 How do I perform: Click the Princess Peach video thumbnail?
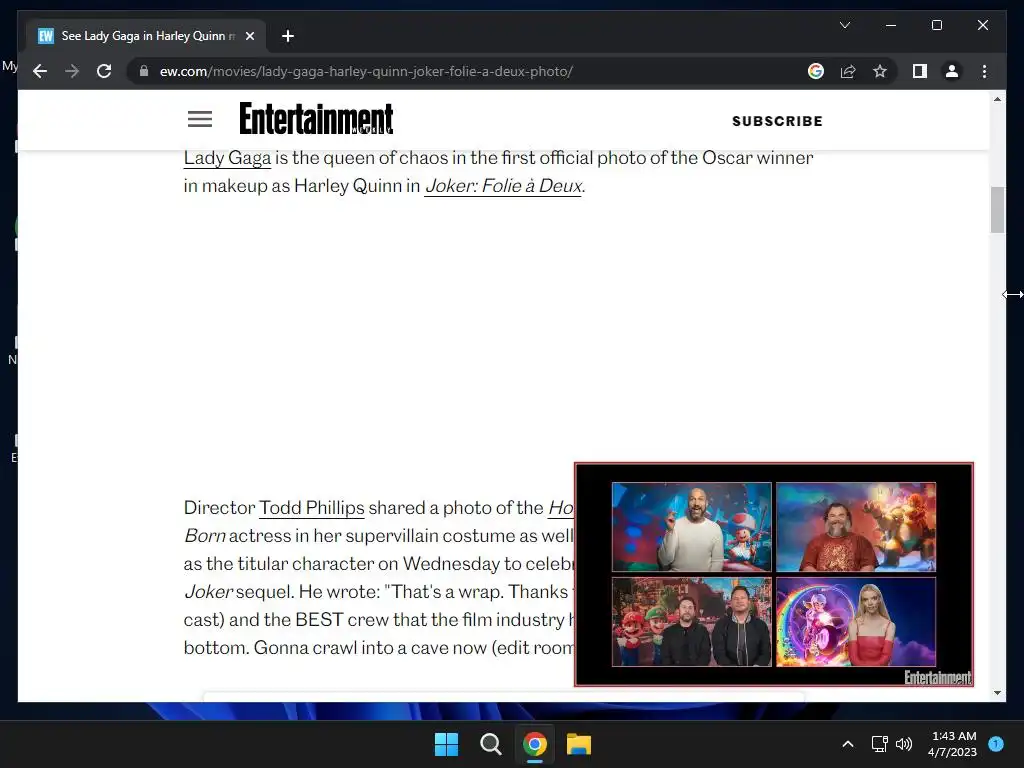point(856,622)
